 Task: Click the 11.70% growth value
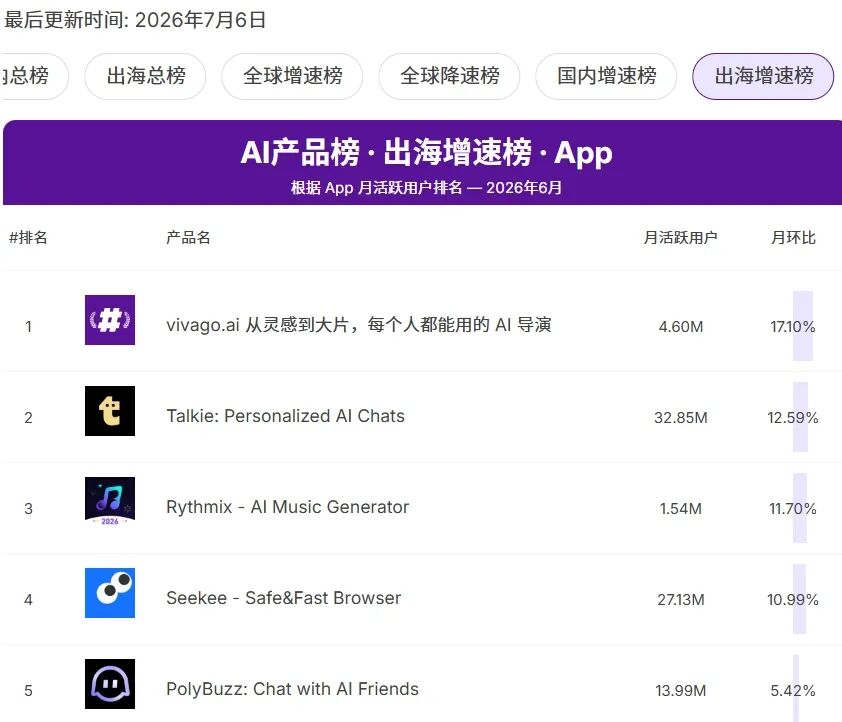tap(793, 508)
